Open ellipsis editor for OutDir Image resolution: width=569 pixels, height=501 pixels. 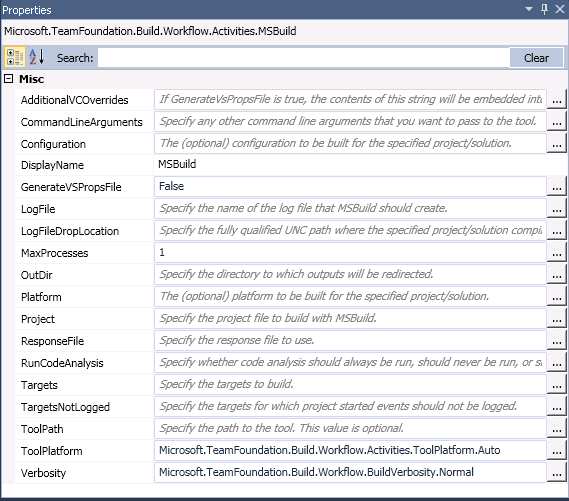(x=557, y=275)
